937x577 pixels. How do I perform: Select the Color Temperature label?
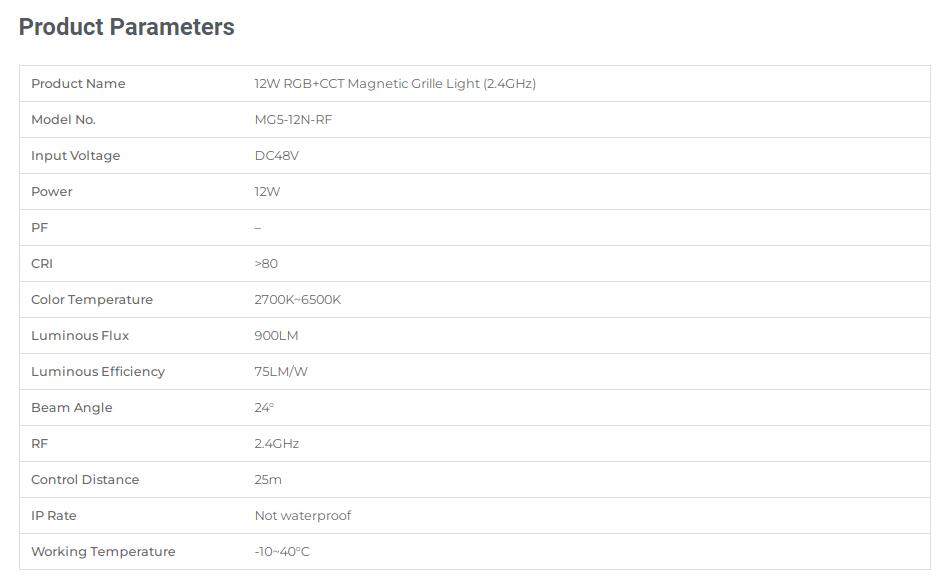pyautogui.click(x=92, y=299)
